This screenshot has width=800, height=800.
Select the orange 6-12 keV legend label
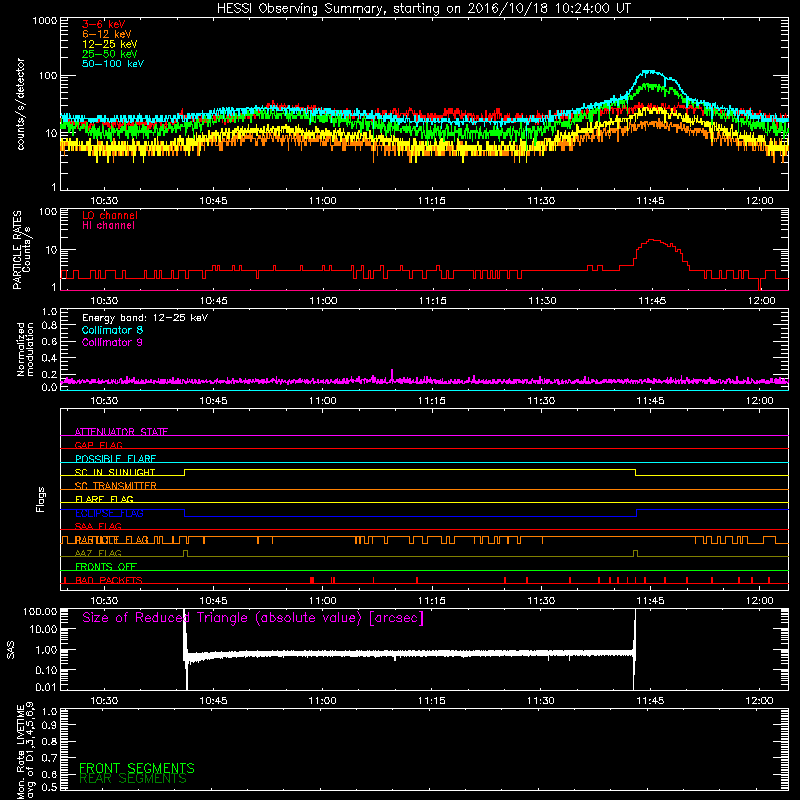click(x=107, y=34)
